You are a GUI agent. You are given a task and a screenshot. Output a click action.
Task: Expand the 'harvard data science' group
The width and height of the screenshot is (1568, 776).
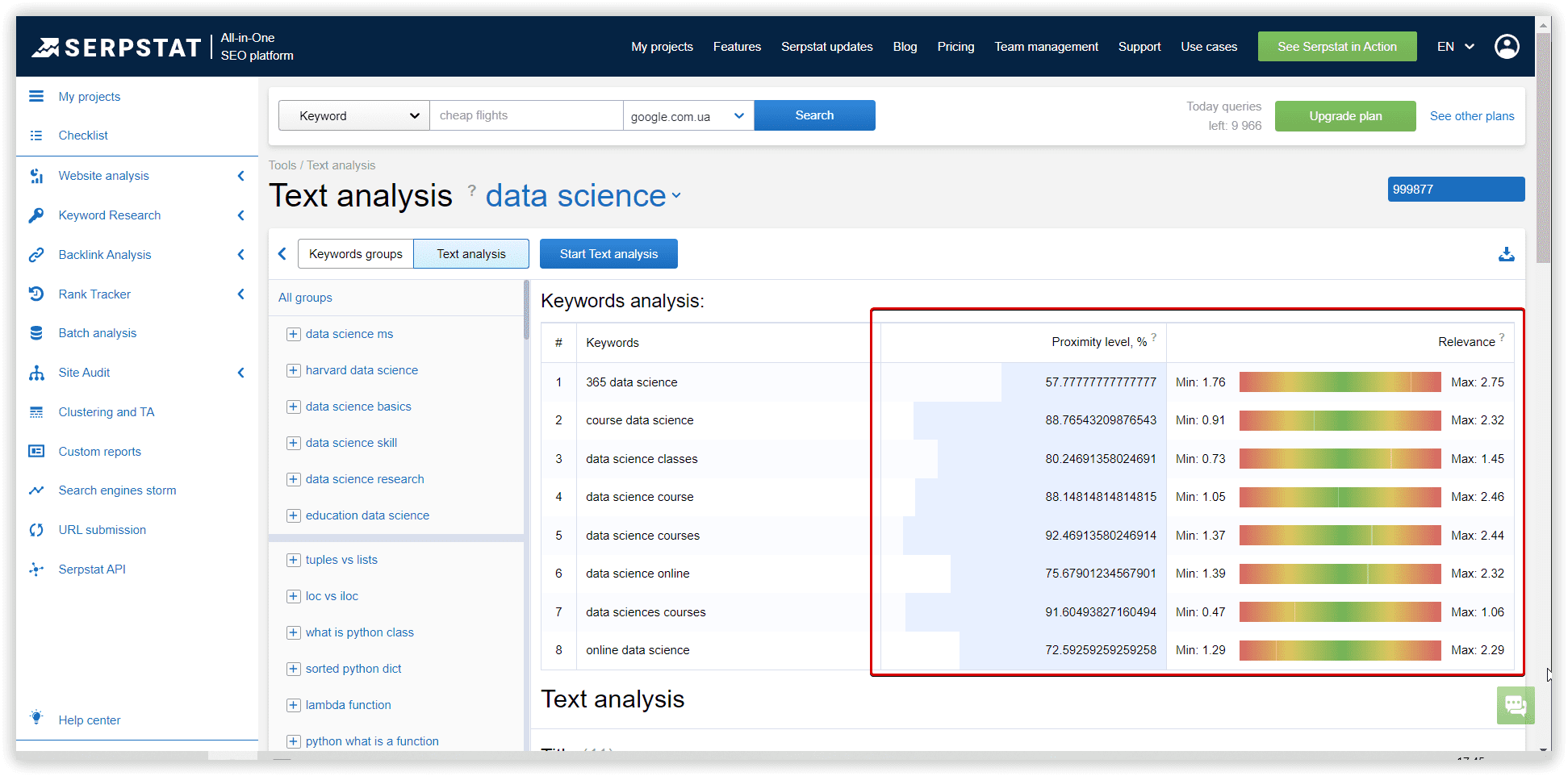click(x=294, y=370)
